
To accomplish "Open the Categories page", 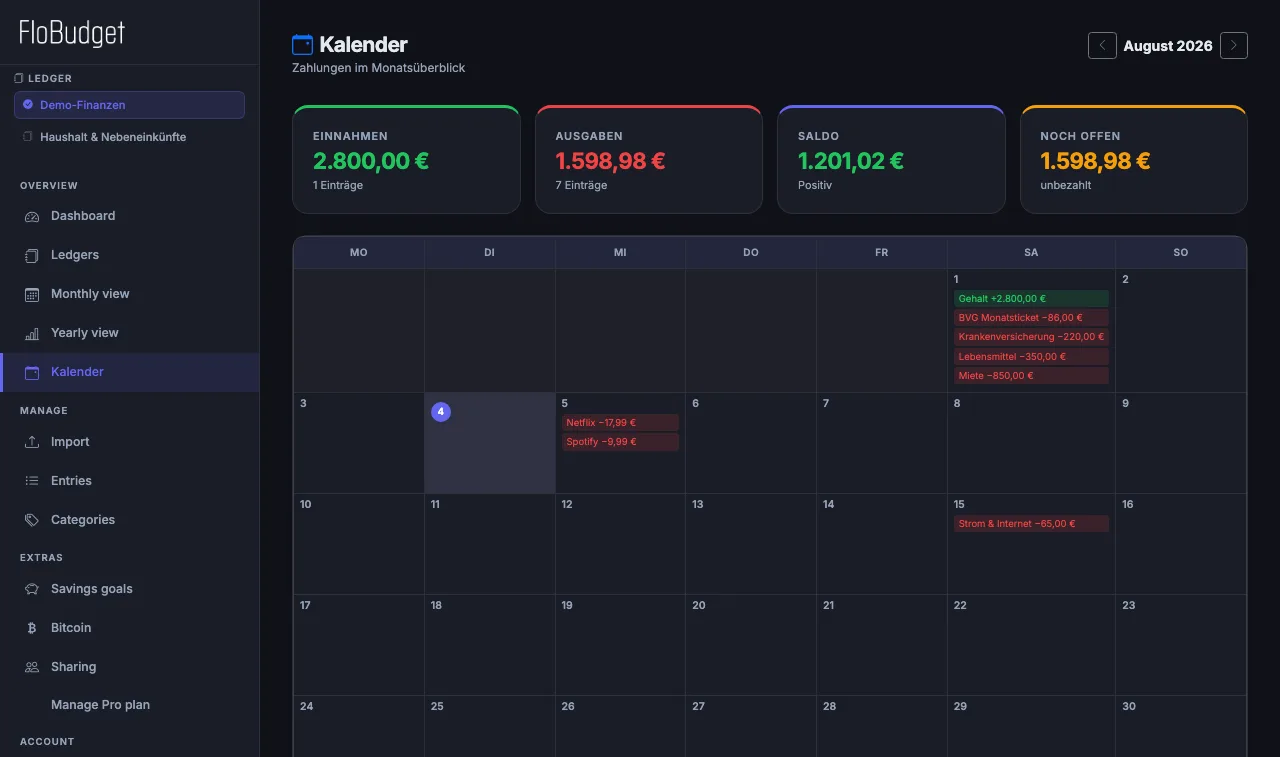I will pyautogui.click(x=130, y=520).
